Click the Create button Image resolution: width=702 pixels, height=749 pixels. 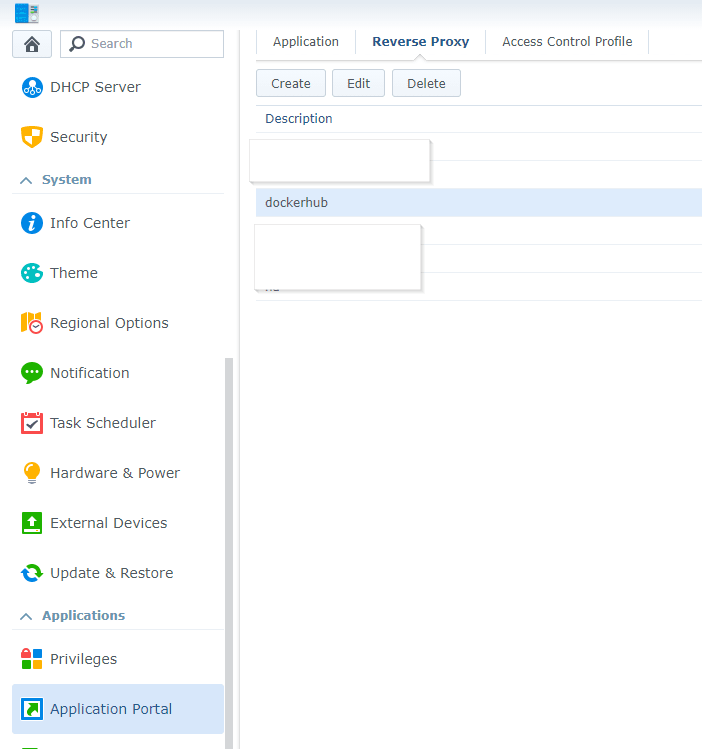click(291, 84)
